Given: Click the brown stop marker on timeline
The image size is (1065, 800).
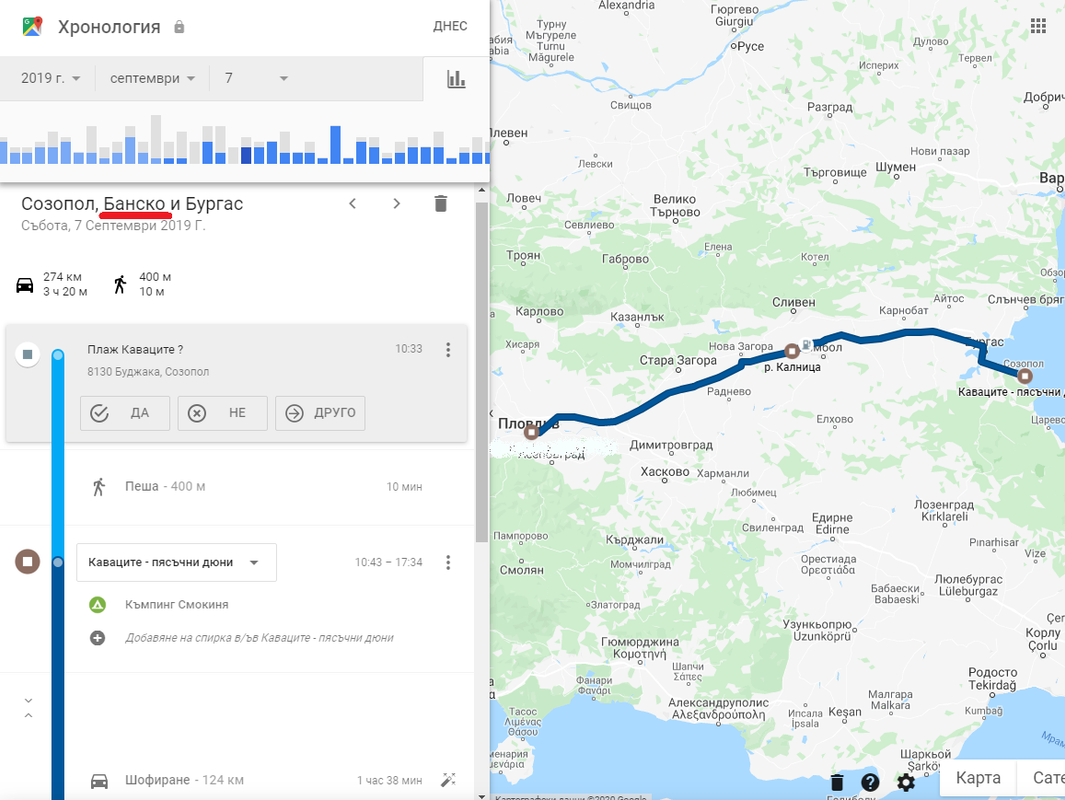Looking at the screenshot, I should tap(28, 562).
